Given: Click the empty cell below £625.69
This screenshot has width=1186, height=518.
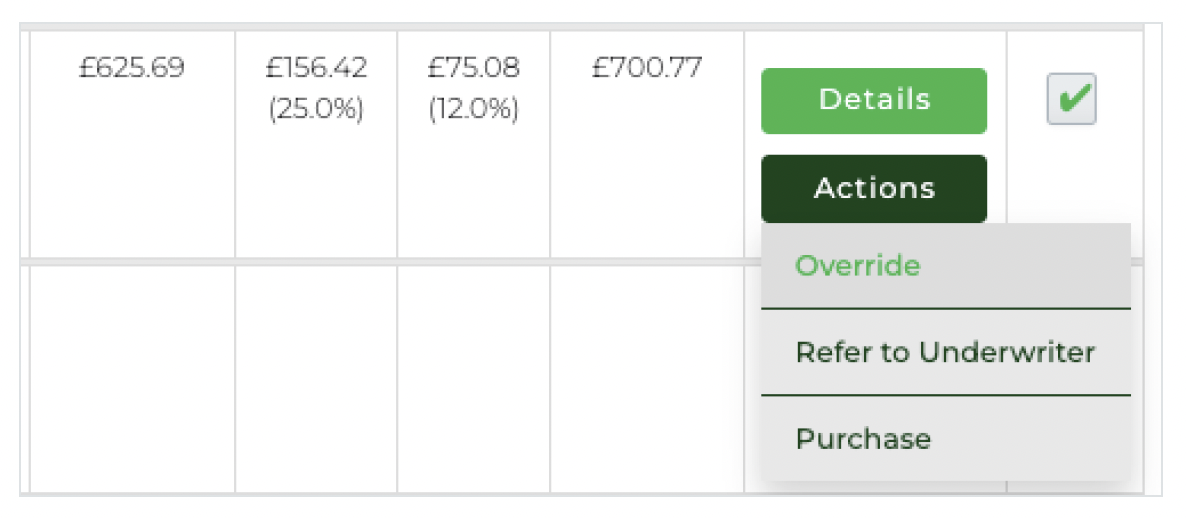Looking at the screenshot, I should [132, 378].
